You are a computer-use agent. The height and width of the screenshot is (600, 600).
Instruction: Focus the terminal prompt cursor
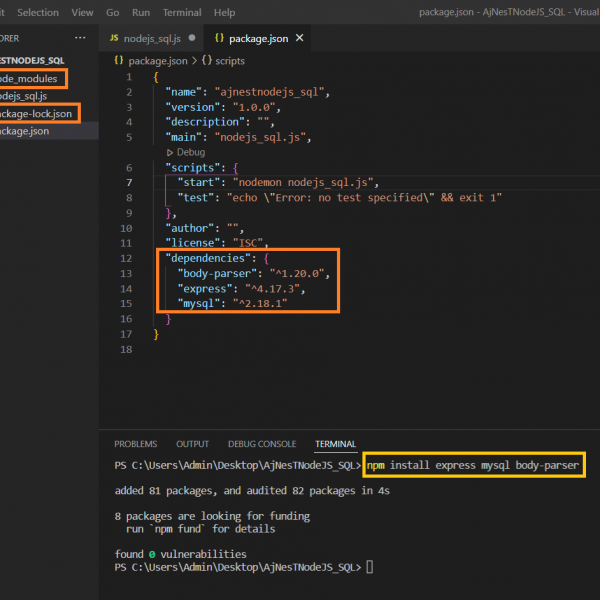click(x=369, y=567)
